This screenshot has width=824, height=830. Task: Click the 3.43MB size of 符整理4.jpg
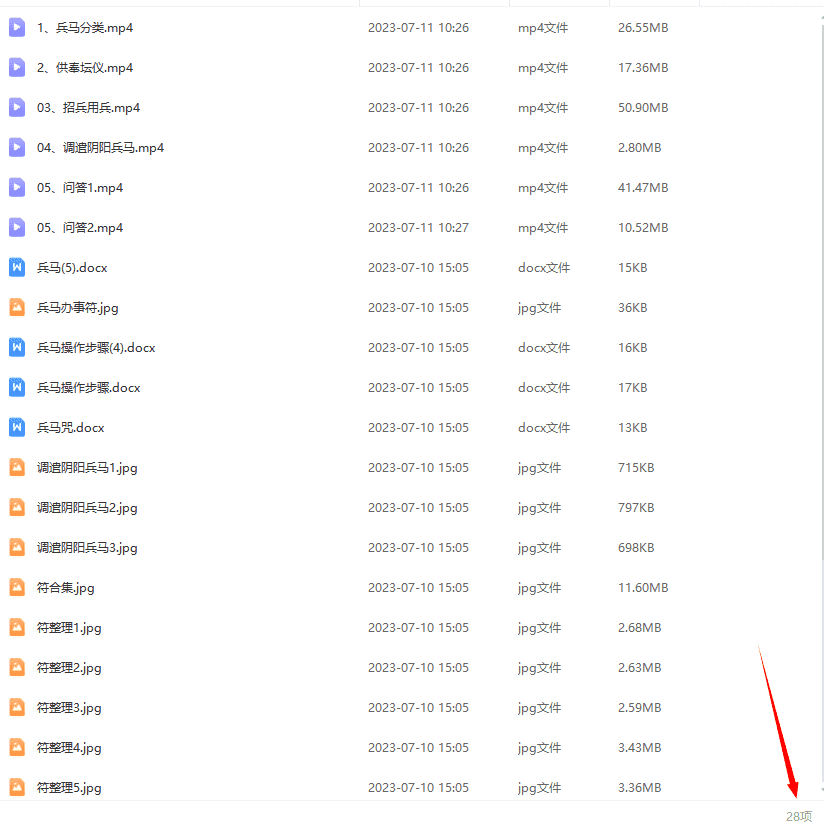(639, 748)
